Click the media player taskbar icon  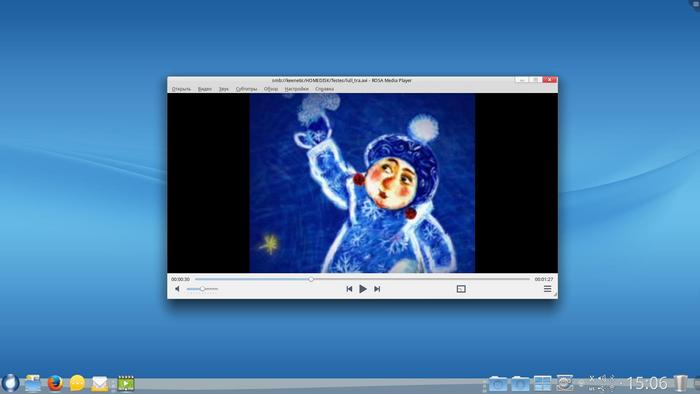click(126, 384)
